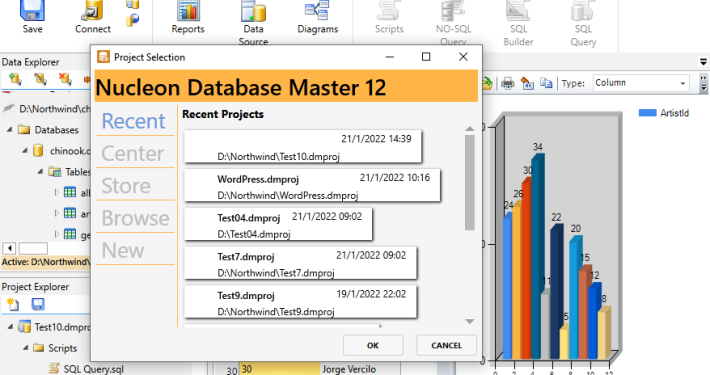Click the Scripts ribbon icon
This screenshot has width=710, height=375.
[x=389, y=11]
